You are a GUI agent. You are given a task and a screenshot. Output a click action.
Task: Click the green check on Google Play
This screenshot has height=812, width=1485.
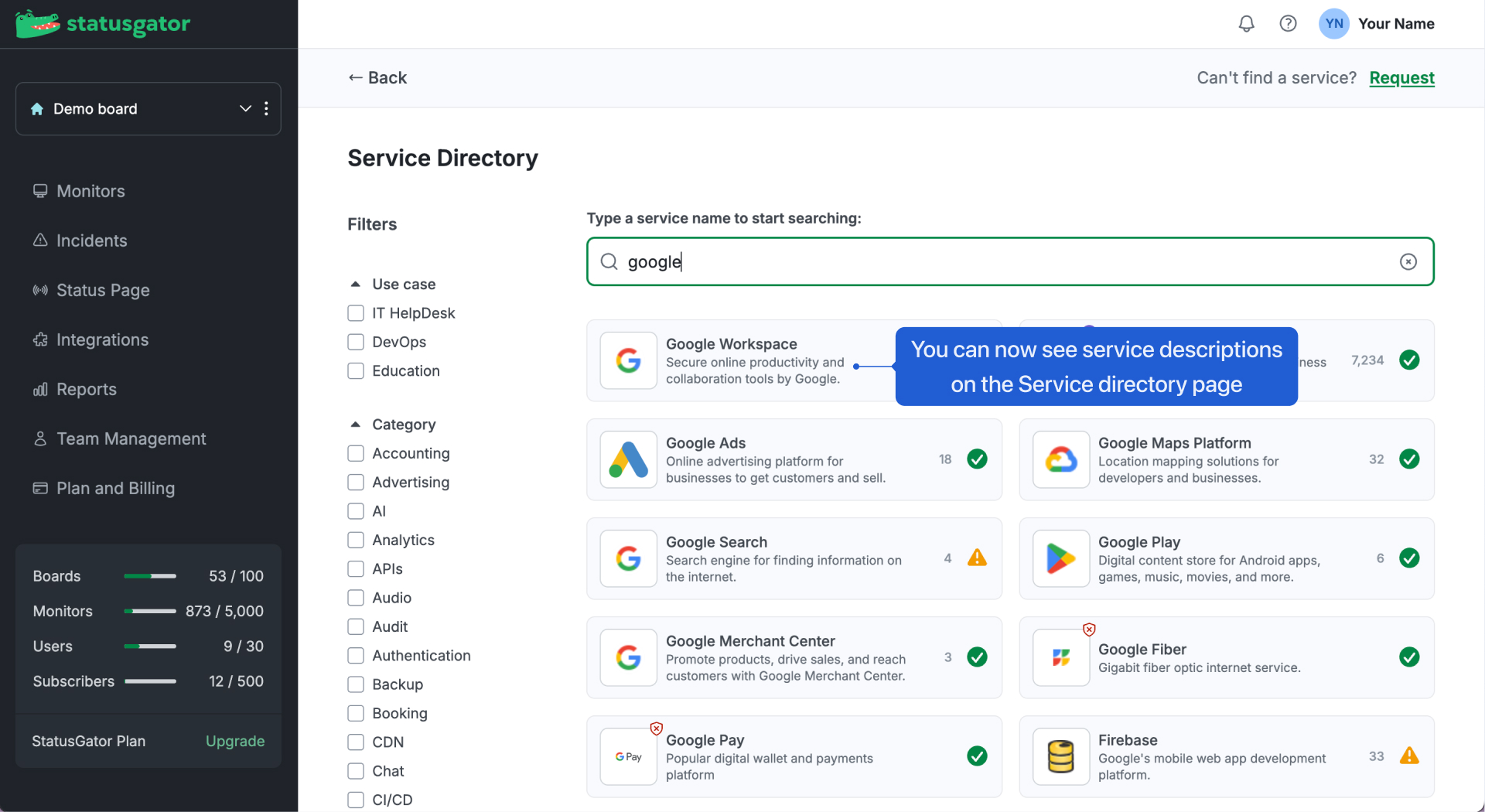(1409, 558)
